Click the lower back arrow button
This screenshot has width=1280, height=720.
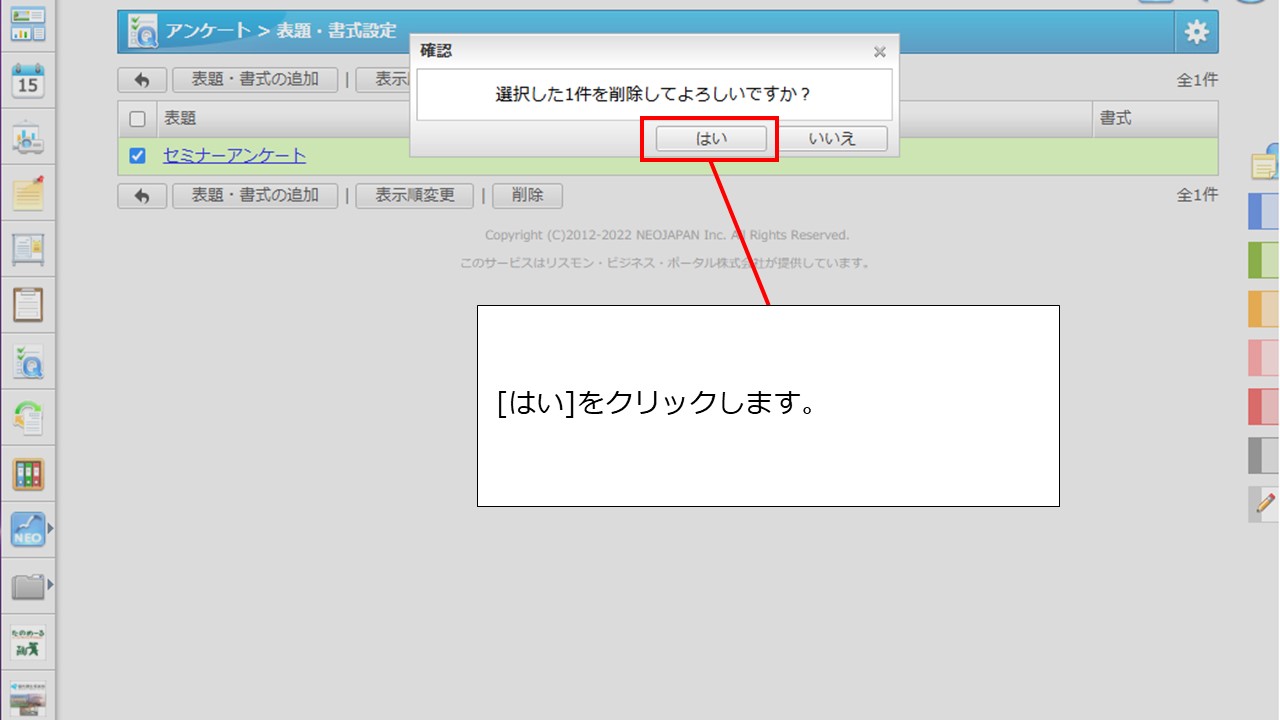(142, 196)
